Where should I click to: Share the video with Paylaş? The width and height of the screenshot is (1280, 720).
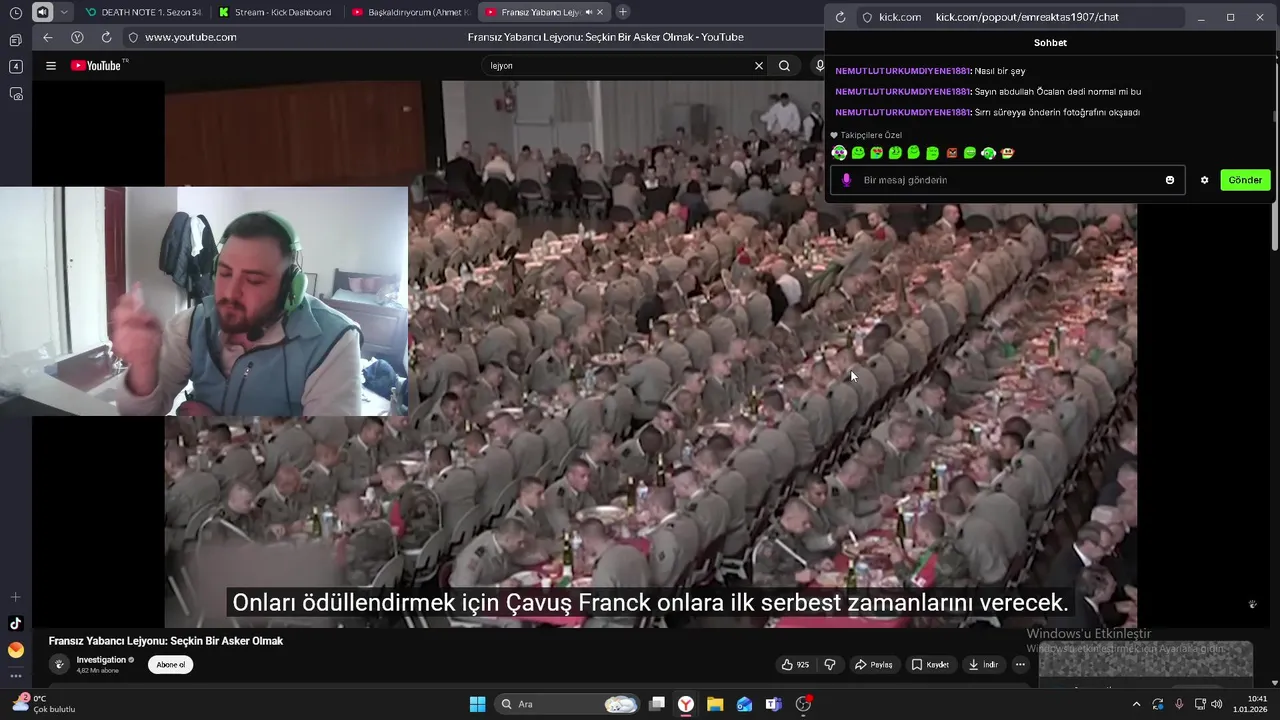click(x=873, y=665)
